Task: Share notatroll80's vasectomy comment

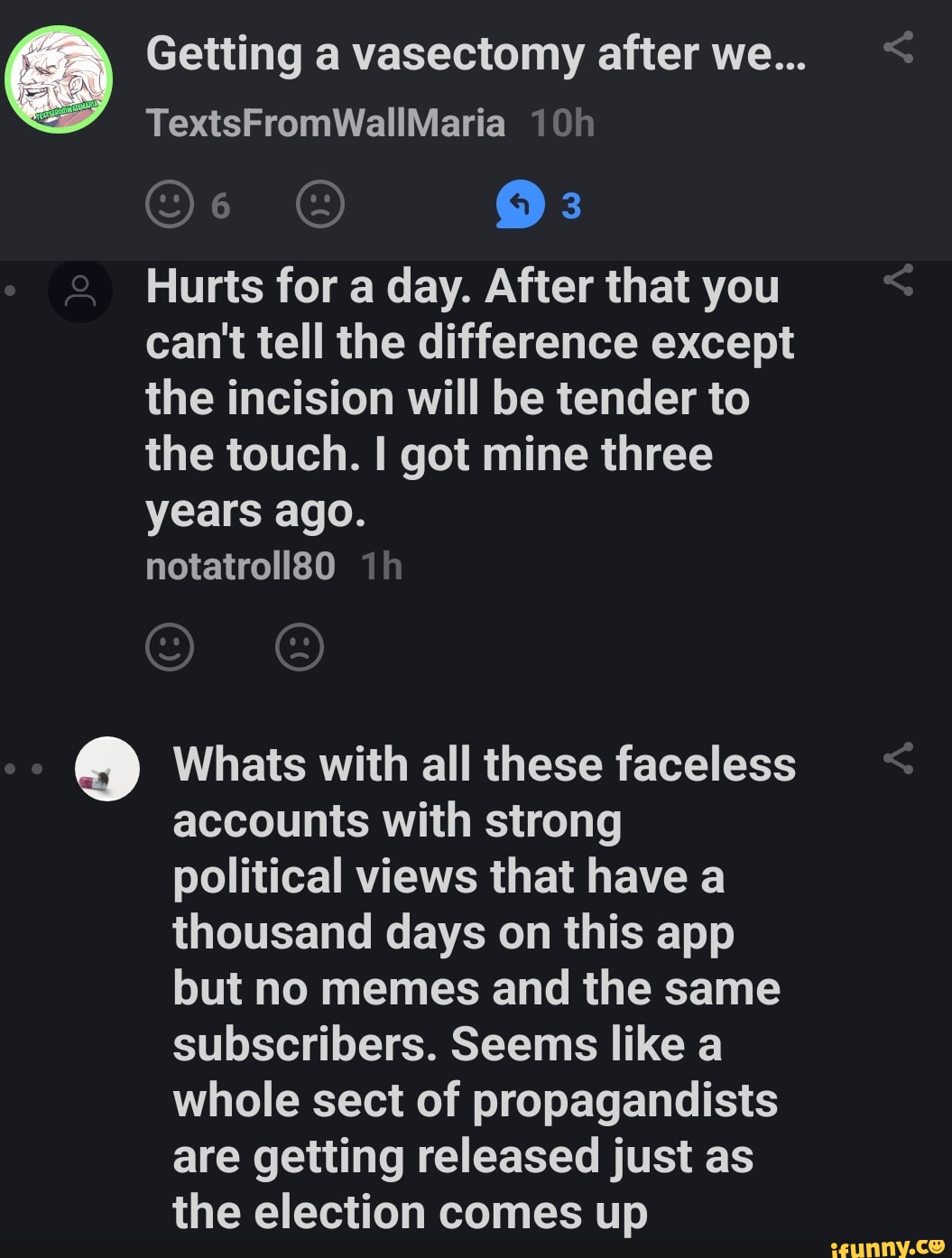Action: pos(898,281)
